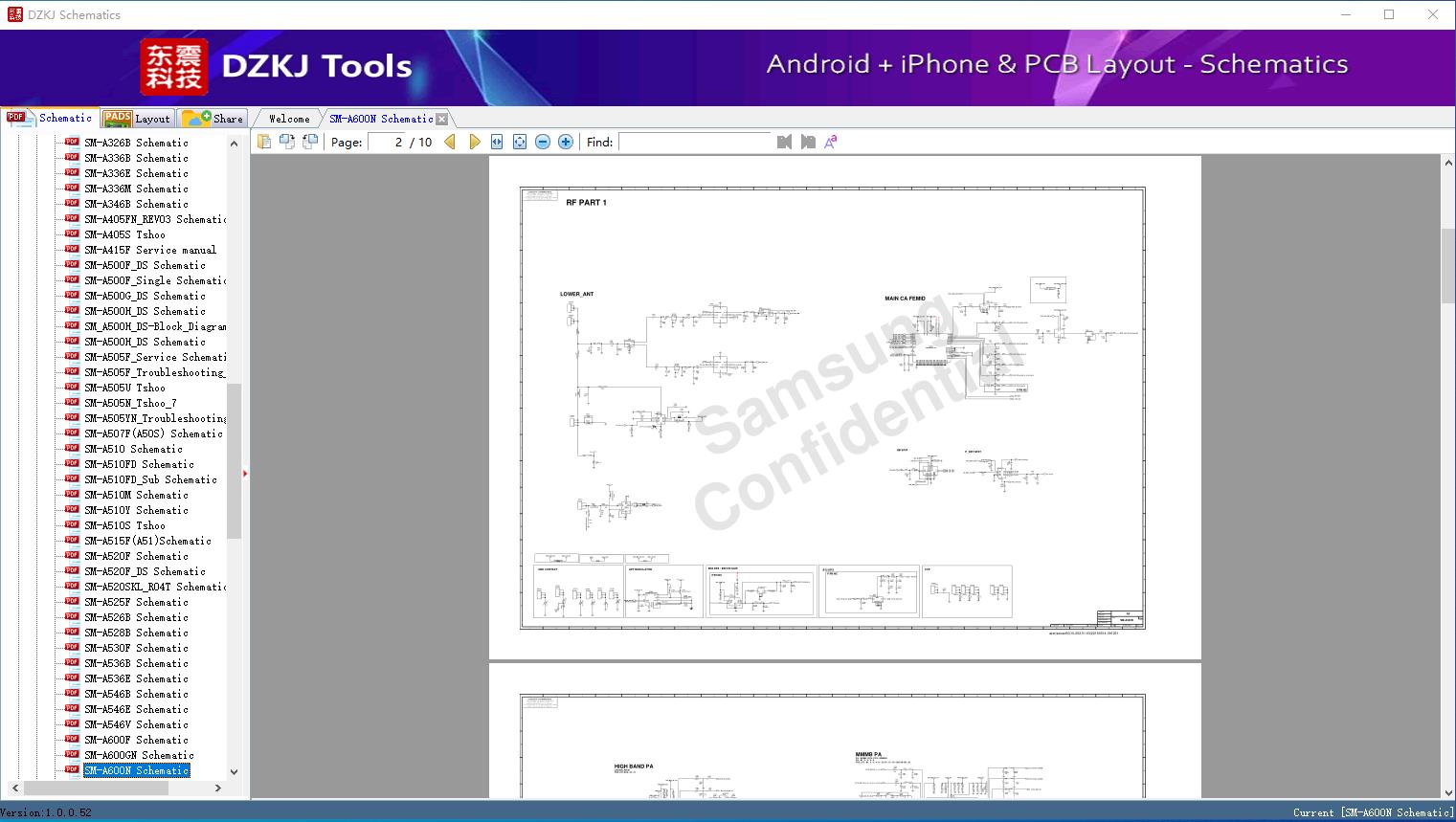Open SM-A510S Tshoo entry

(x=124, y=525)
